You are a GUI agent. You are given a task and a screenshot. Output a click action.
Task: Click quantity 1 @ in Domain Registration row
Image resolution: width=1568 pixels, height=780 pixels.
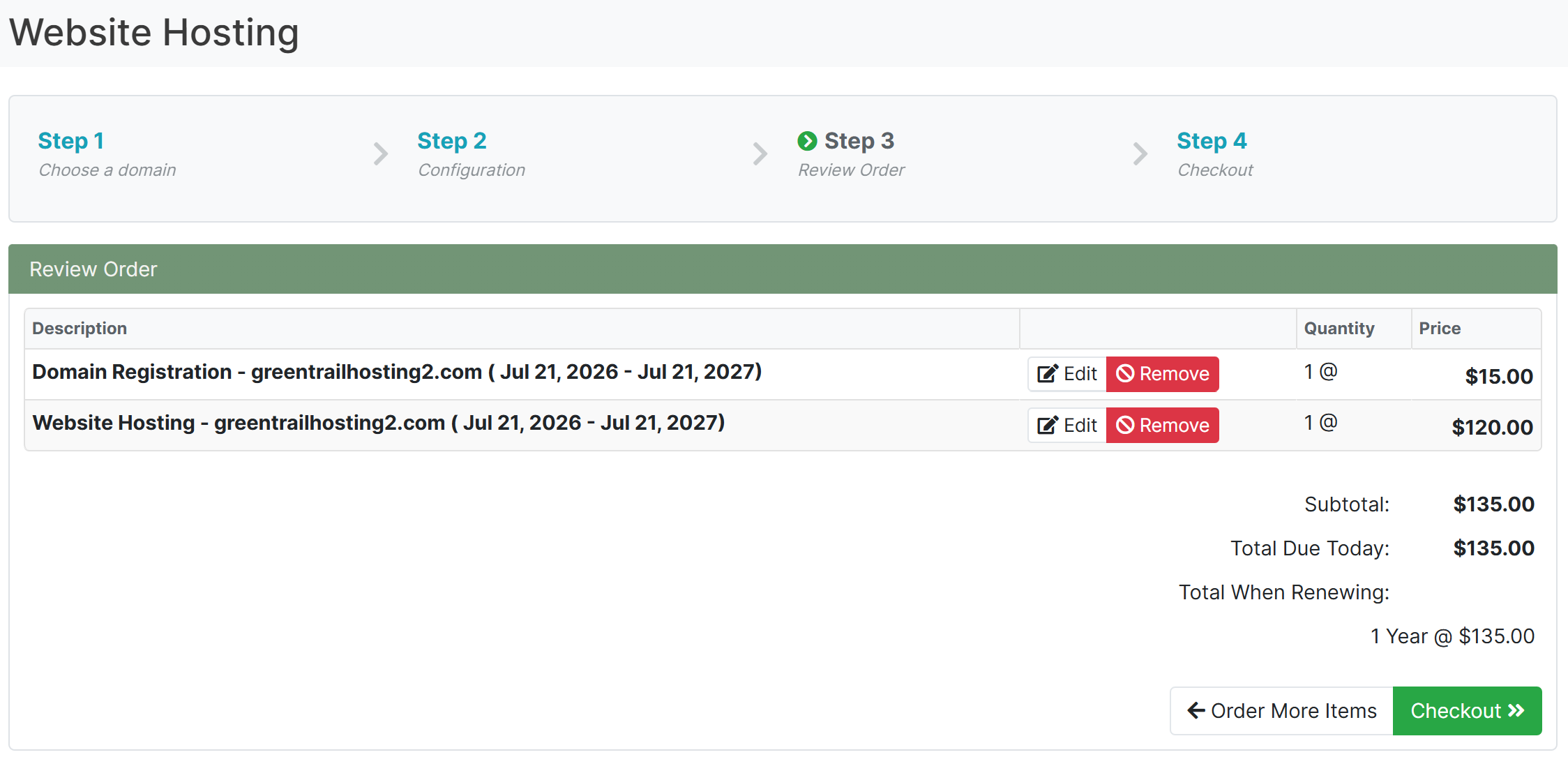click(x=1320, y=372)
